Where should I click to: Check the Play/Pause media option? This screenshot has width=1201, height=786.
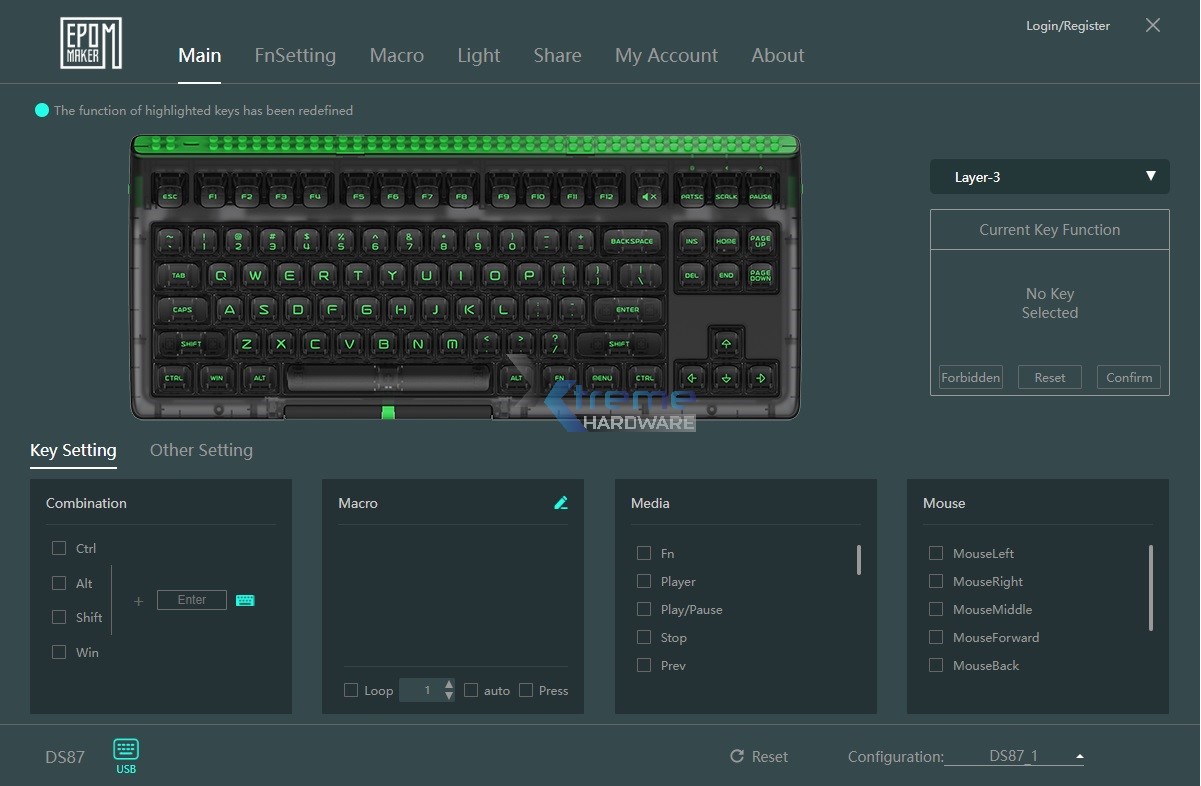pos(645,609)
